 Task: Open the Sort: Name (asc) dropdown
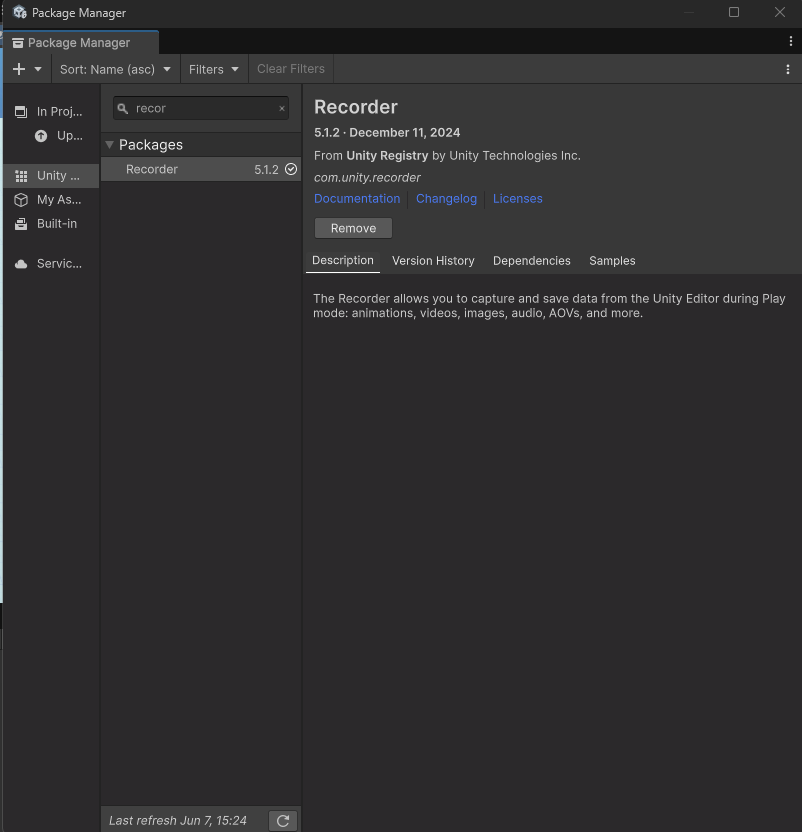(x=115, y=69)
